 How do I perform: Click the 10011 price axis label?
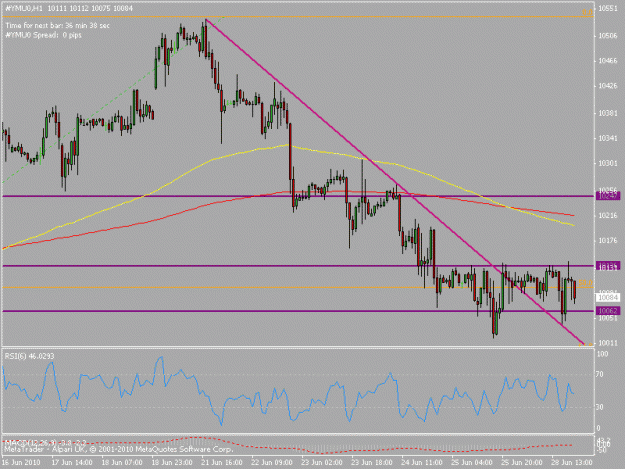pyautogui.click(x=608, y=343)
